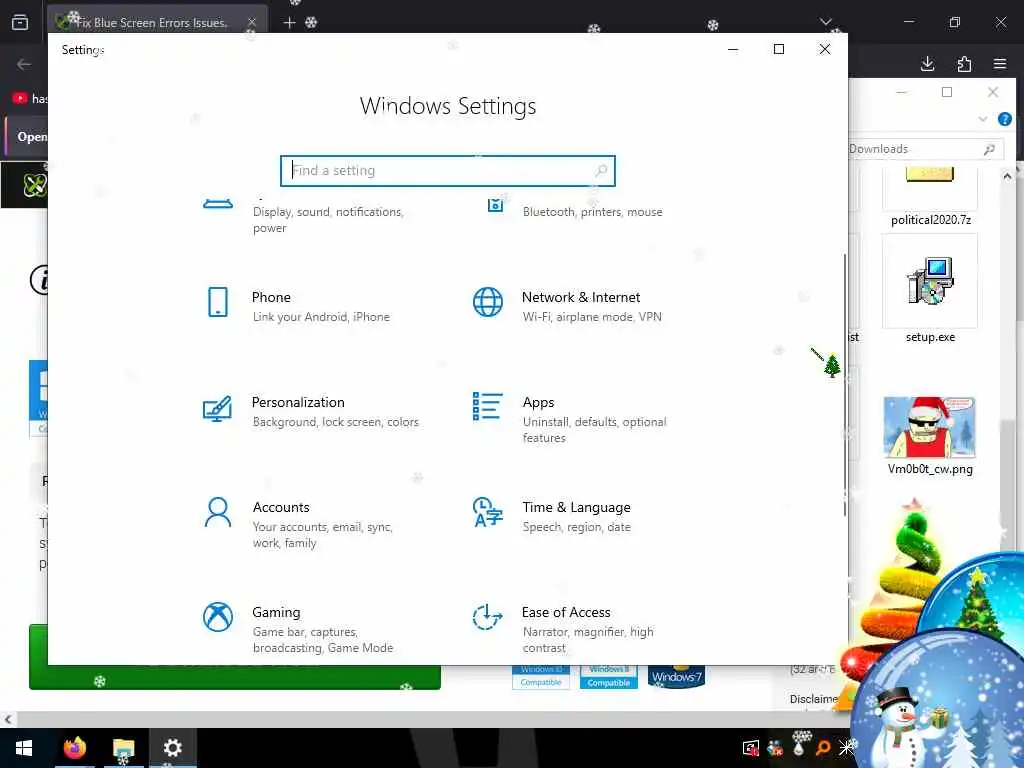Select the Vm0b0t_cw.png image file
The height and width of the screenshot is (768, 1024).
(x=930, y=436)
